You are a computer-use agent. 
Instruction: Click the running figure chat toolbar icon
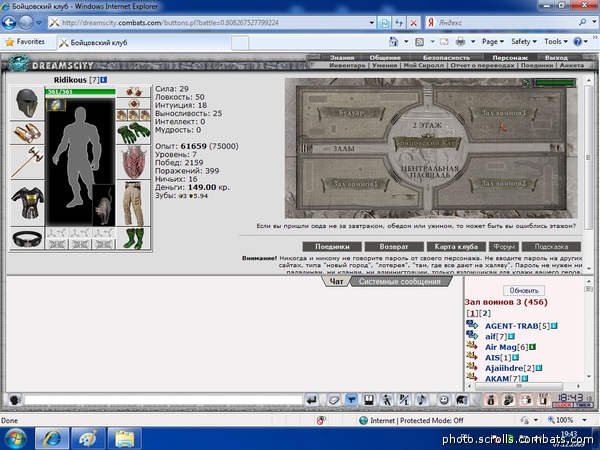[386, 400]
